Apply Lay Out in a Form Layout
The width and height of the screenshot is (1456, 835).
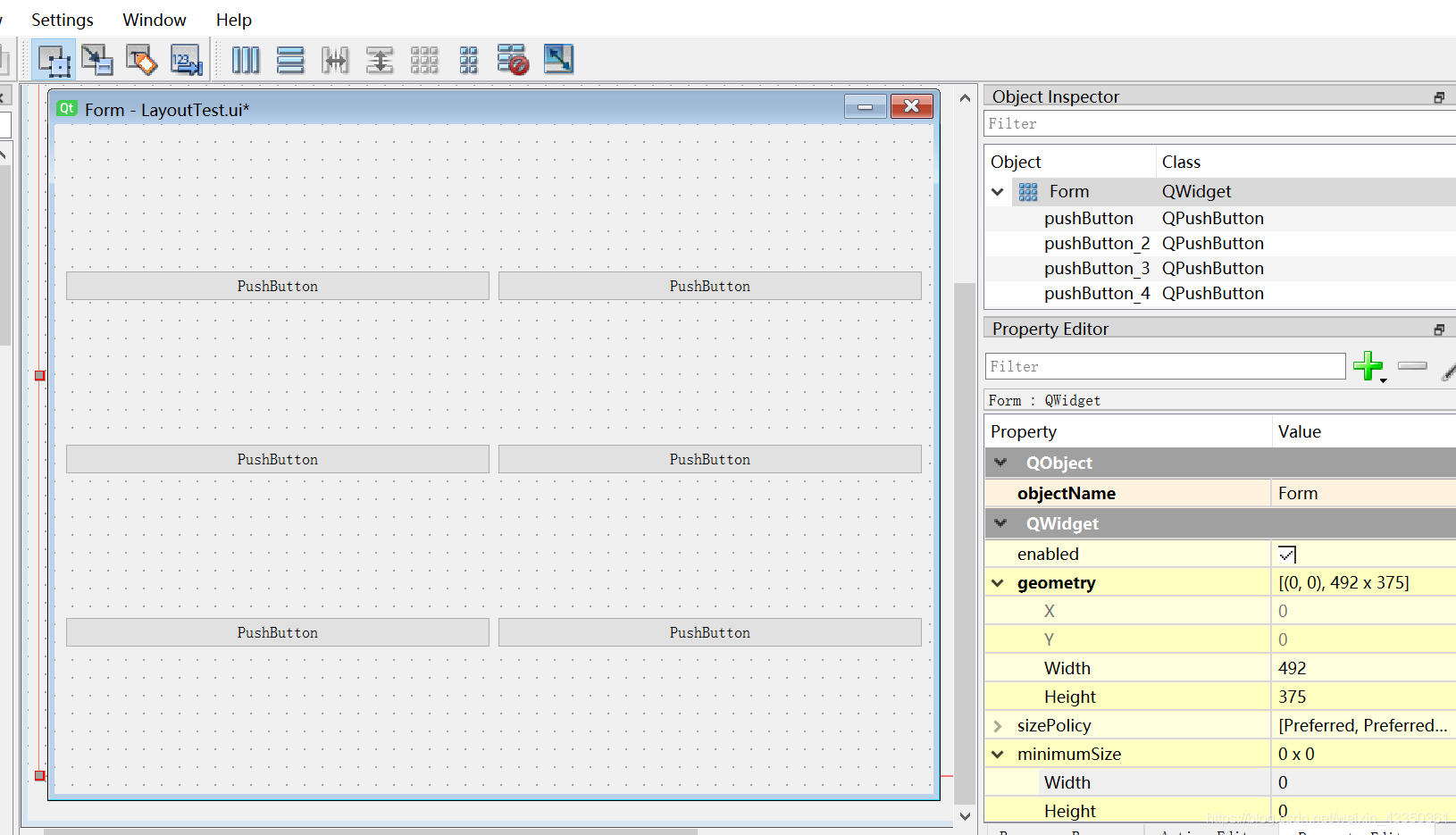pyautogui.click(x=469, y=61)
